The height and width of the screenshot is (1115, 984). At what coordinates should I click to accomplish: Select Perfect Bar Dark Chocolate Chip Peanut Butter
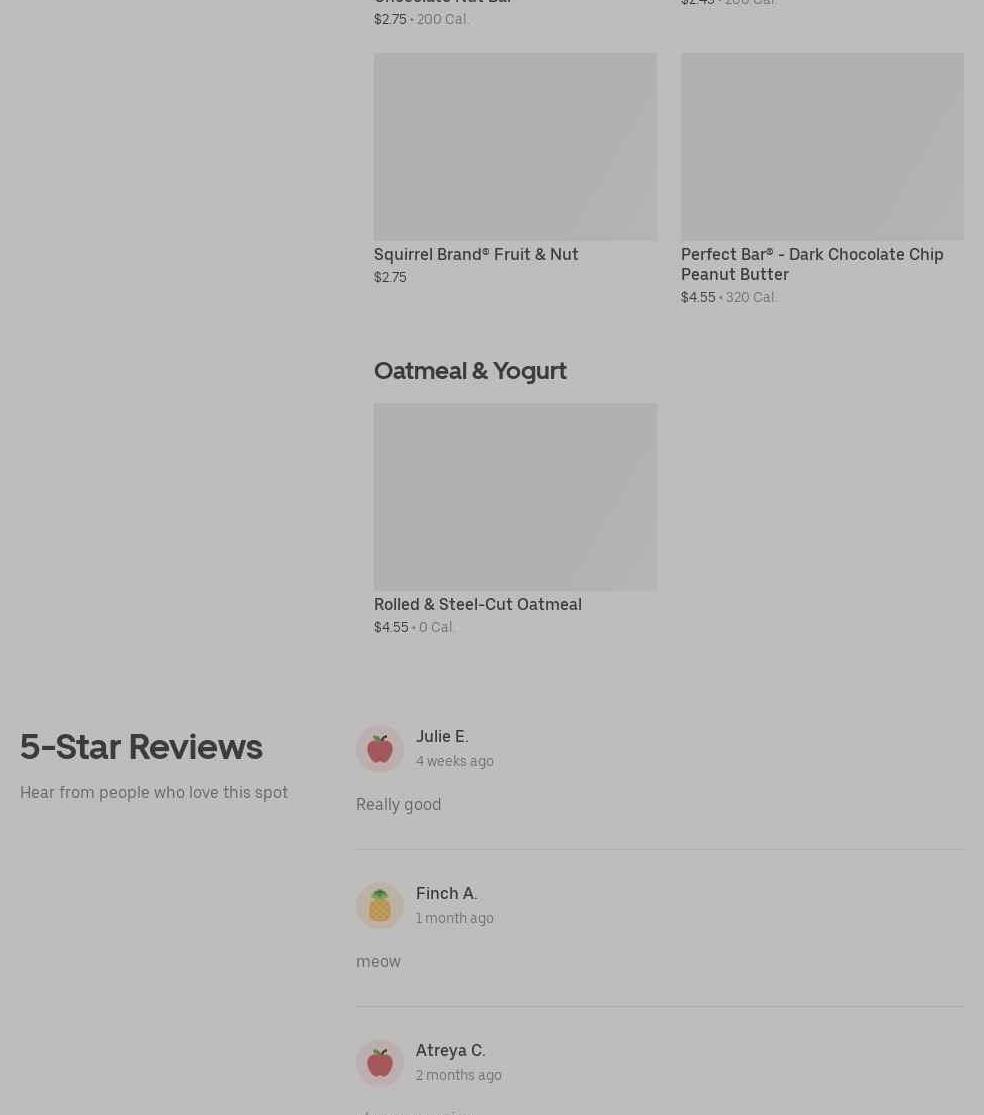[812, 265]
